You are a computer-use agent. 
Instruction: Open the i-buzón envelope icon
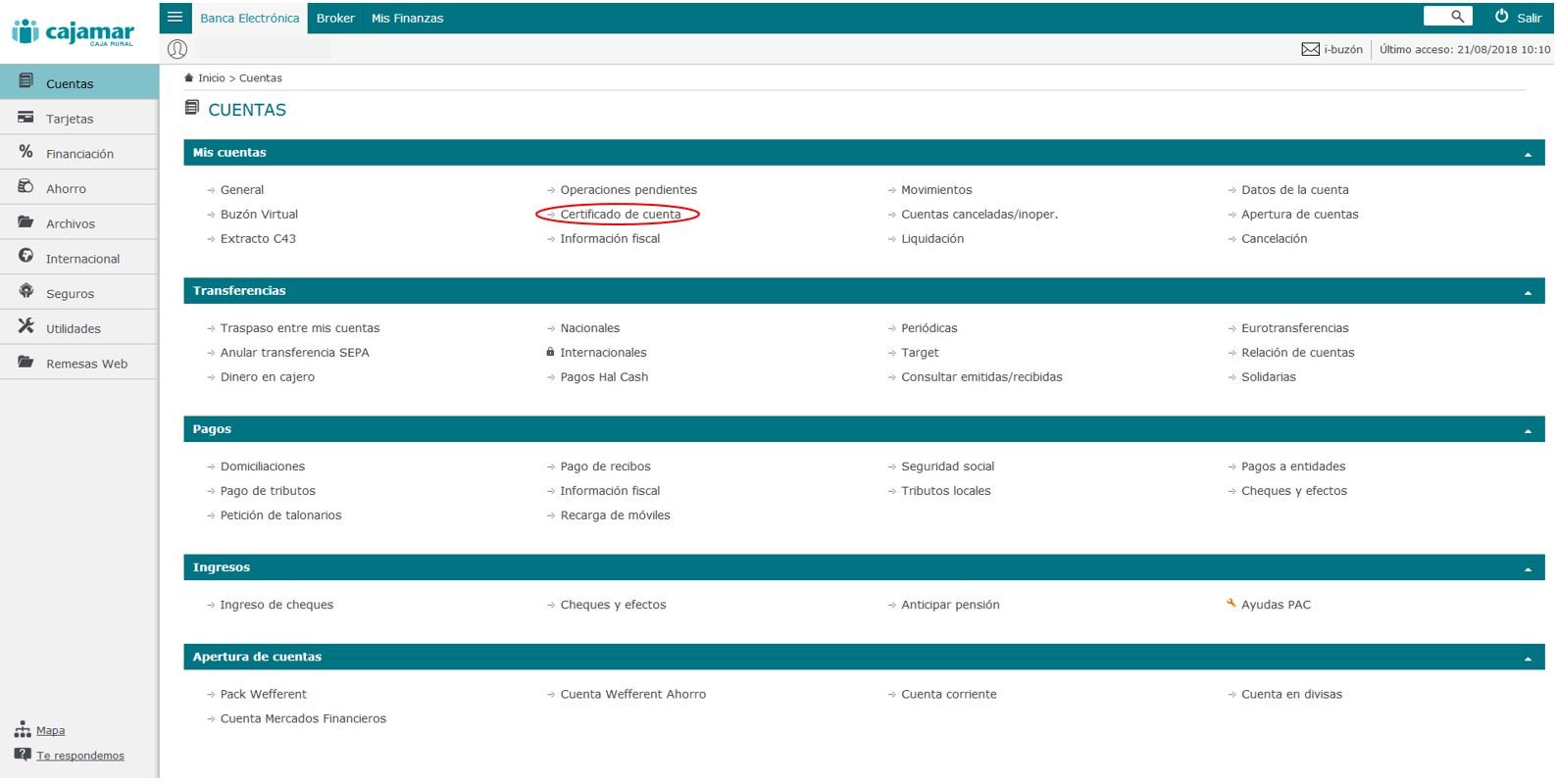tap(1310, 49)
